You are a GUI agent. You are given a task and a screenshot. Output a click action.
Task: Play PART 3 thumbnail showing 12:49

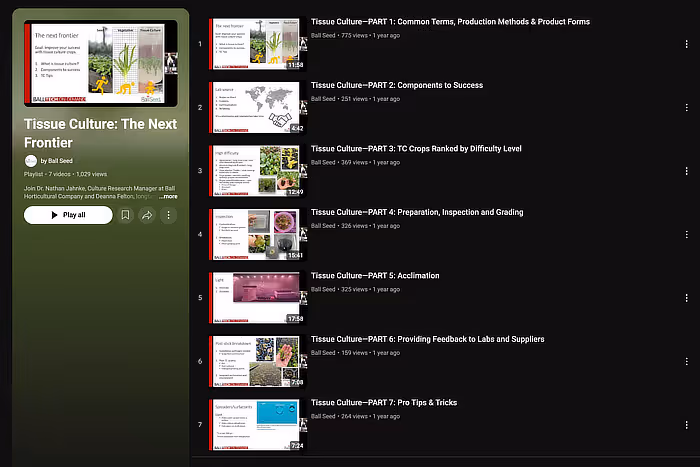pos(258,171)
